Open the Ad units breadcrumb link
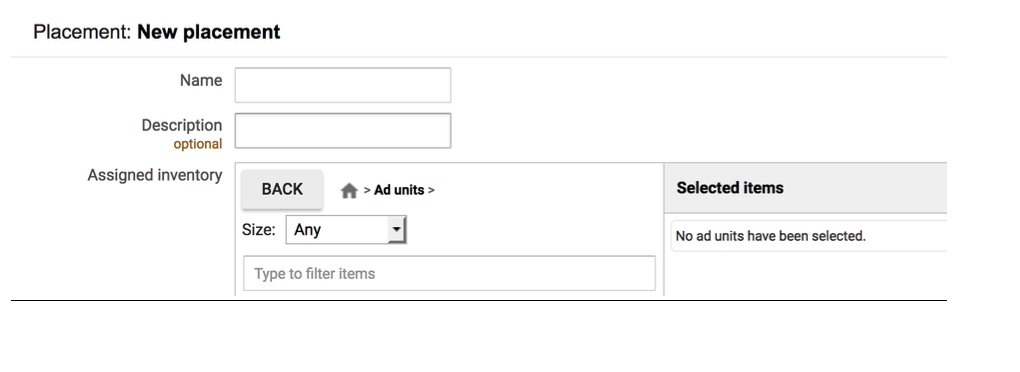 (399, 190)
